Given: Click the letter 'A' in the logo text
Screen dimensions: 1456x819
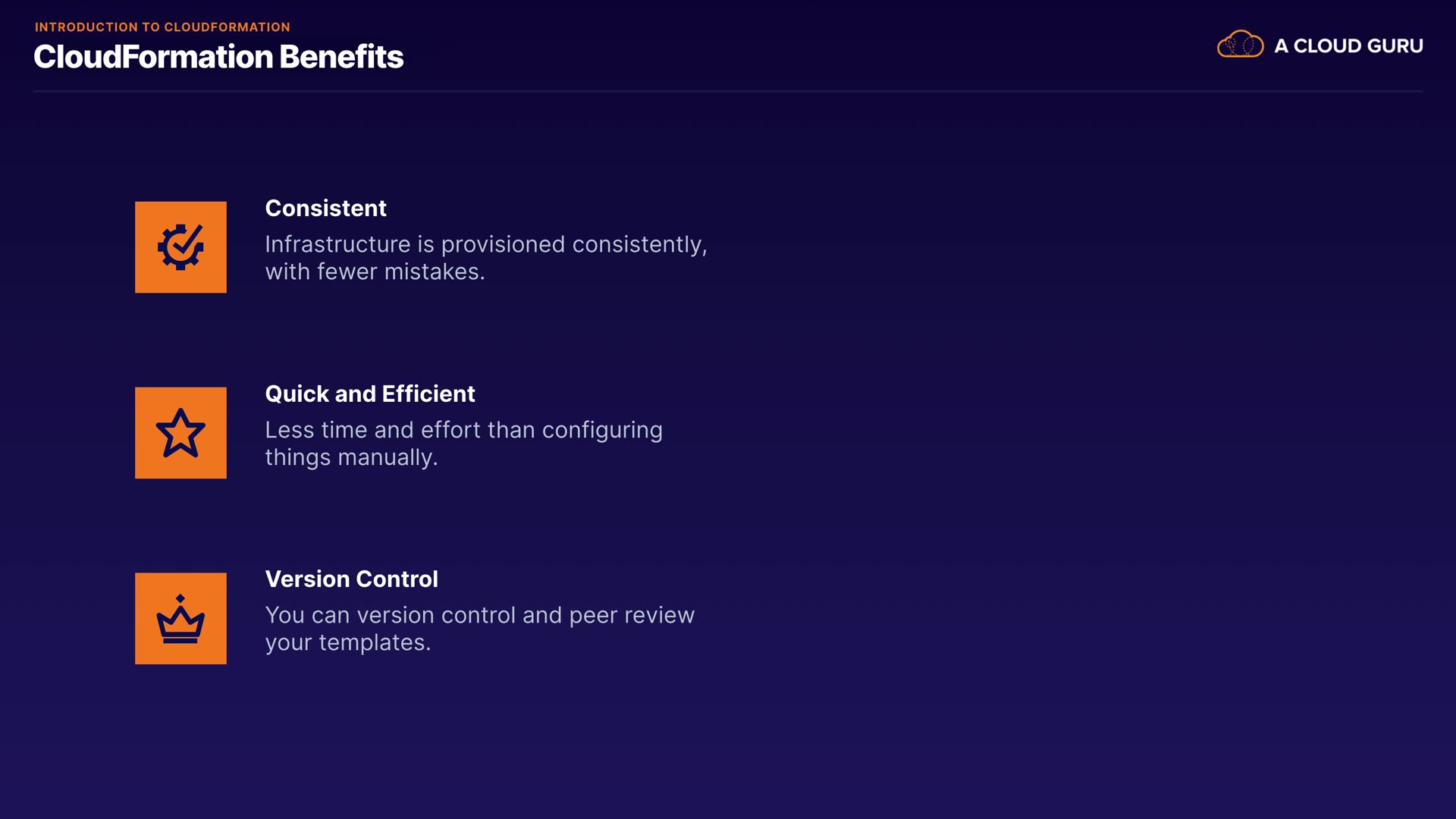Looking at the screenshot, I should coord(1281,46).
